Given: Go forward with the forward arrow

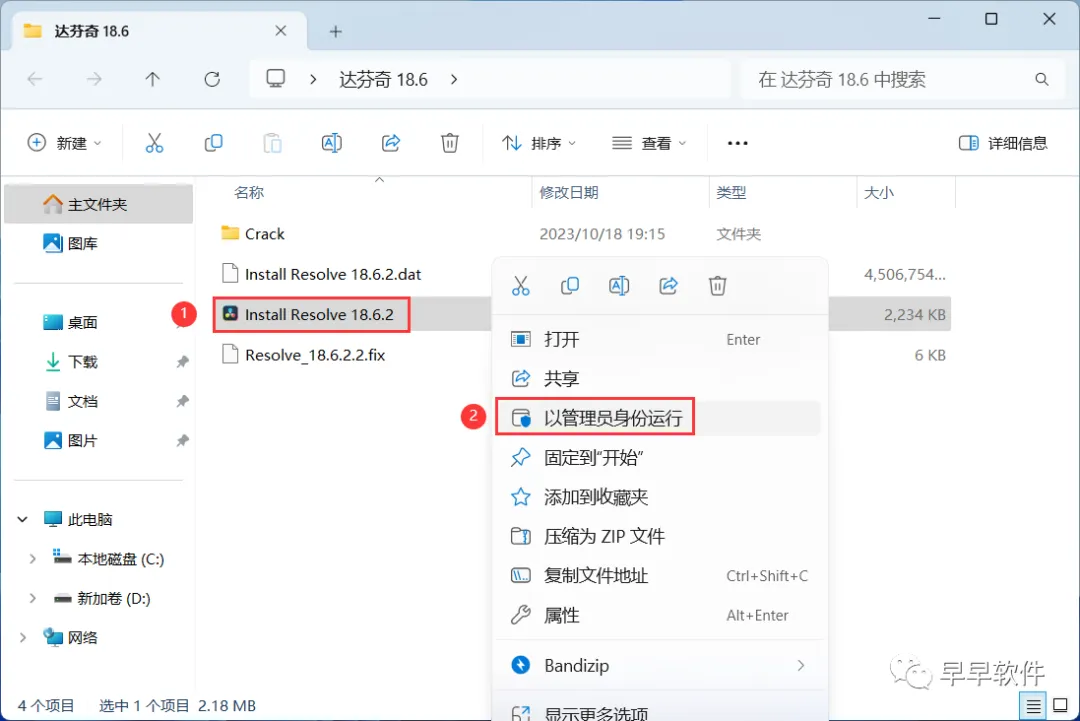Looking at the screenshot, I should click(94, 80).
